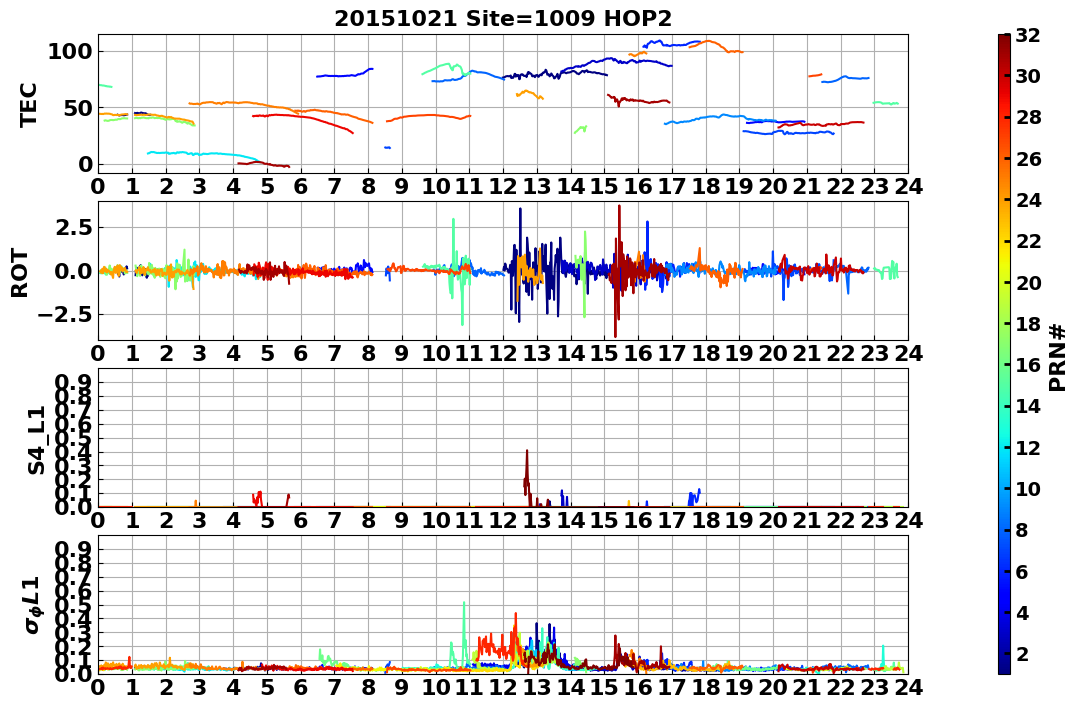Select the 18 label on the PRN colorbar
The height and width of the screenshot is (709, 1077).
[1028, 324]
